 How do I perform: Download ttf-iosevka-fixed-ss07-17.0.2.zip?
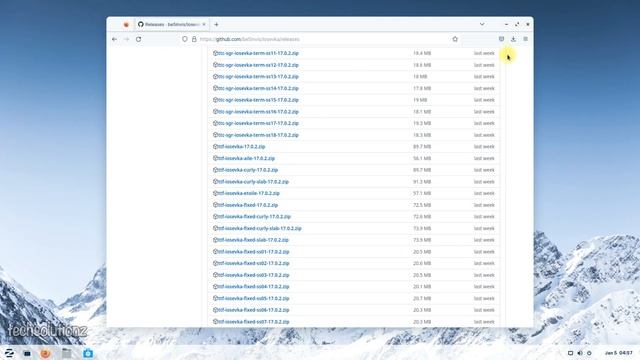coord(254,322)
